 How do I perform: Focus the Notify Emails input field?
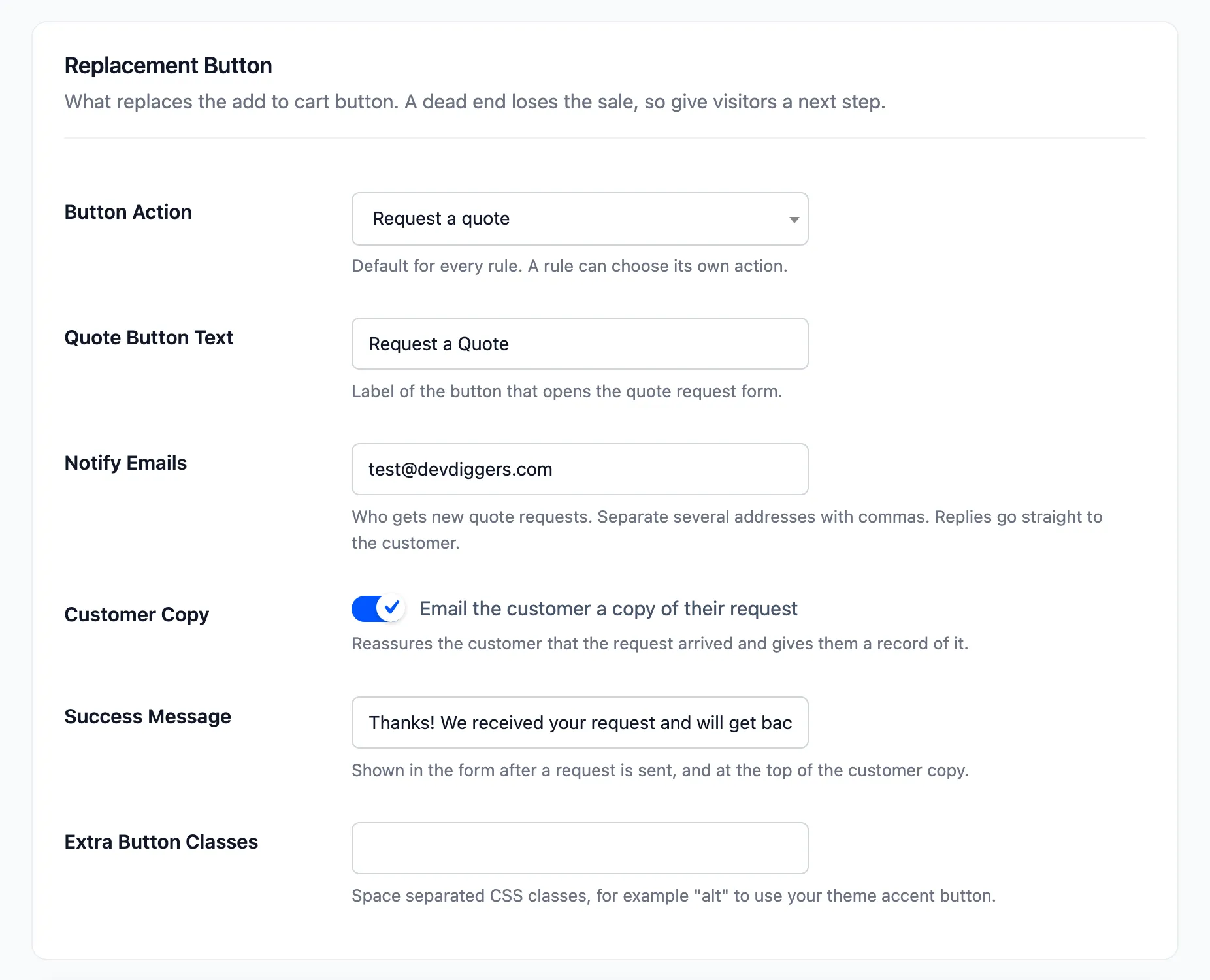click(x=580, y=469)
